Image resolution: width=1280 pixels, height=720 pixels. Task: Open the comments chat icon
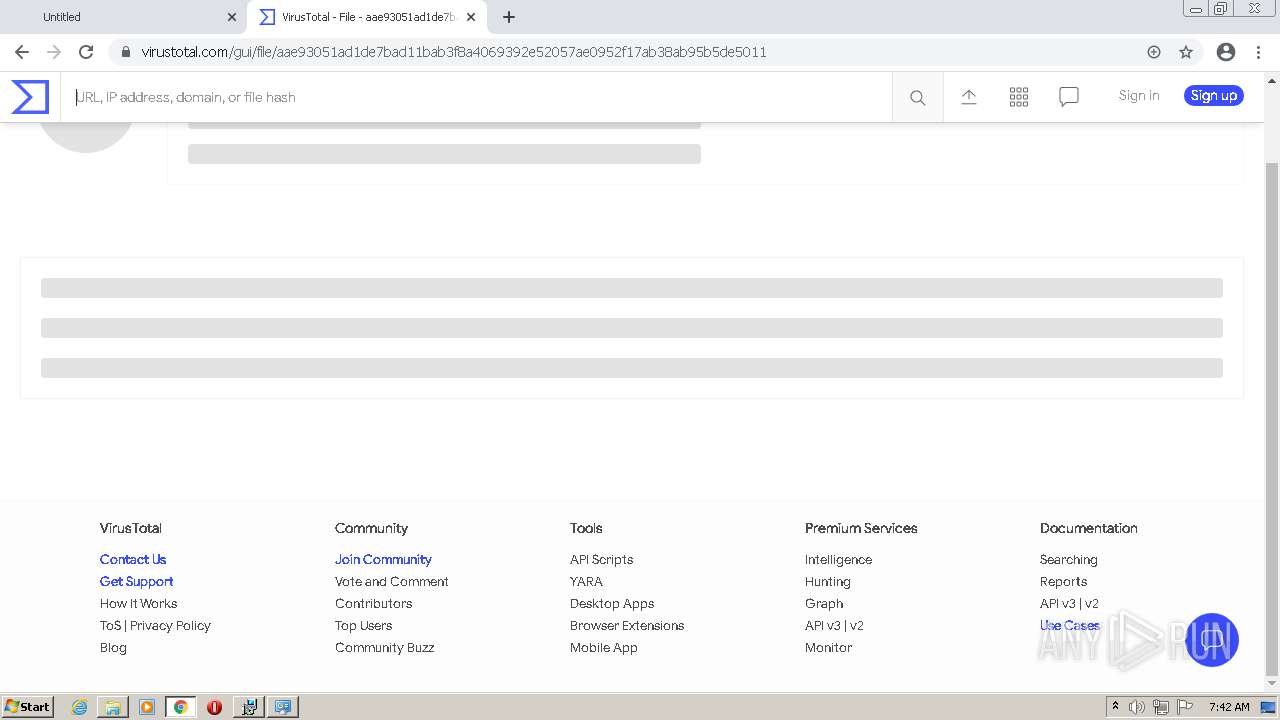point(1069,96)
